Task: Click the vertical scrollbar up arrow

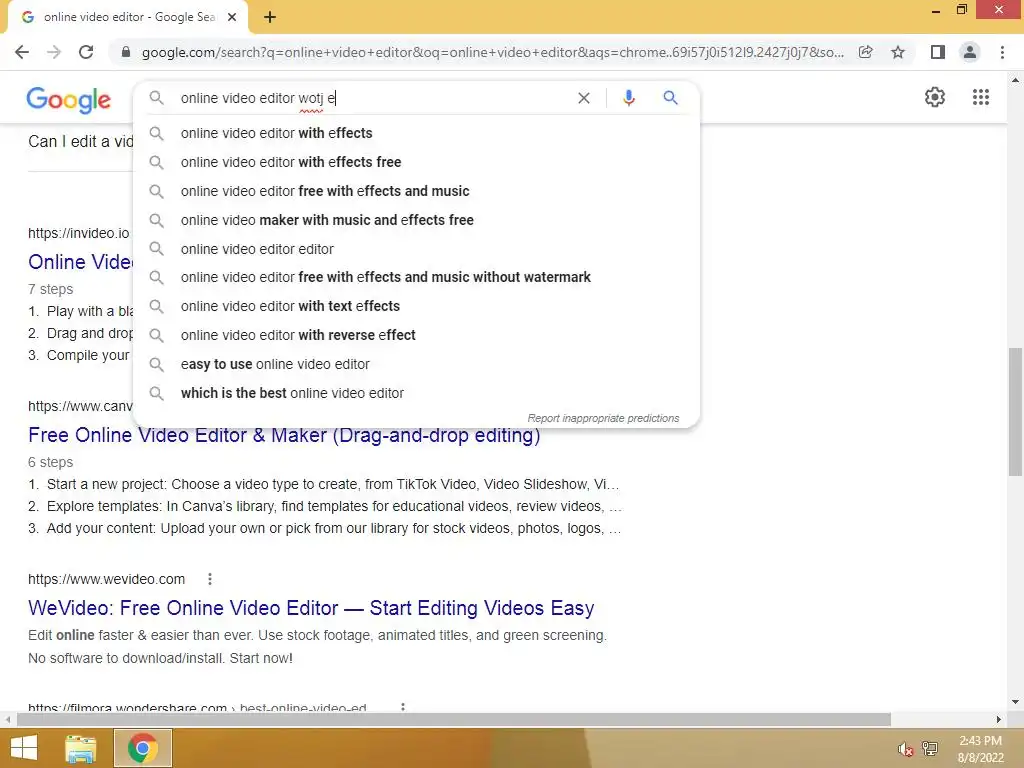Action: point(1015,80)
